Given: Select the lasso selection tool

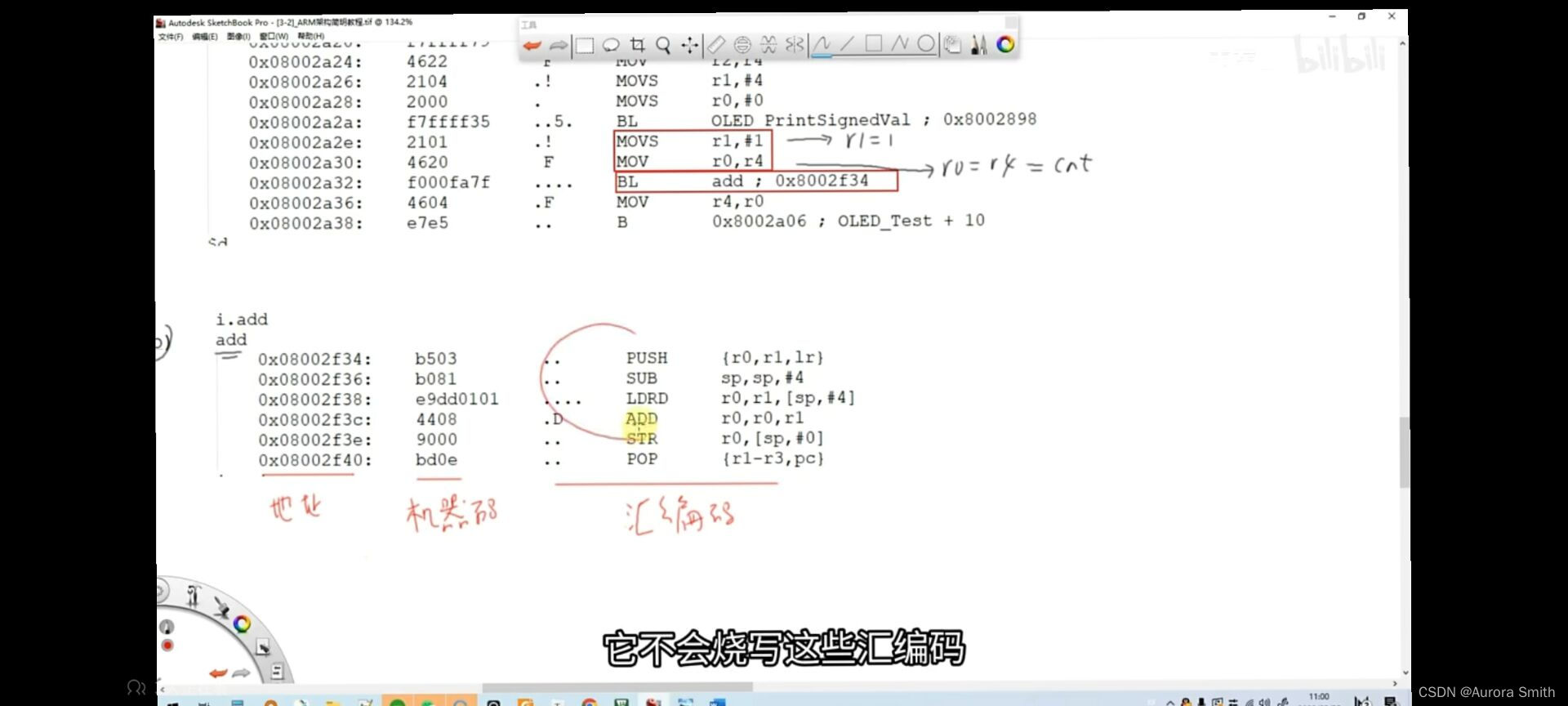Looking at the screenshot, I should (x=611, y=46).
